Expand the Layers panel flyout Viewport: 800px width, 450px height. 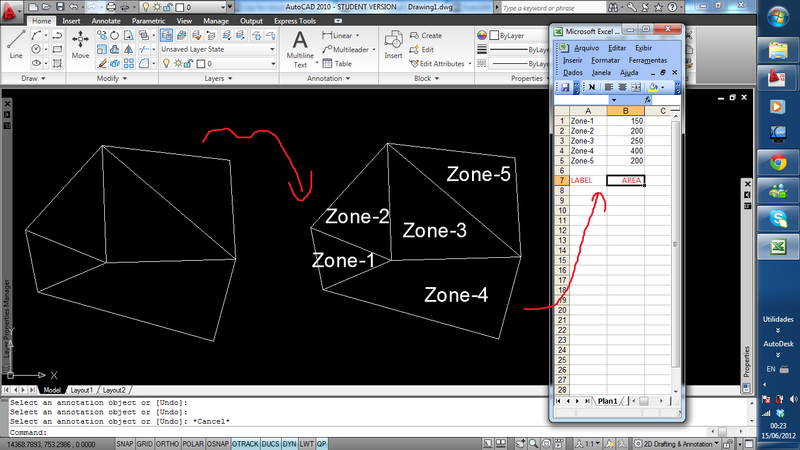(218, 78)
